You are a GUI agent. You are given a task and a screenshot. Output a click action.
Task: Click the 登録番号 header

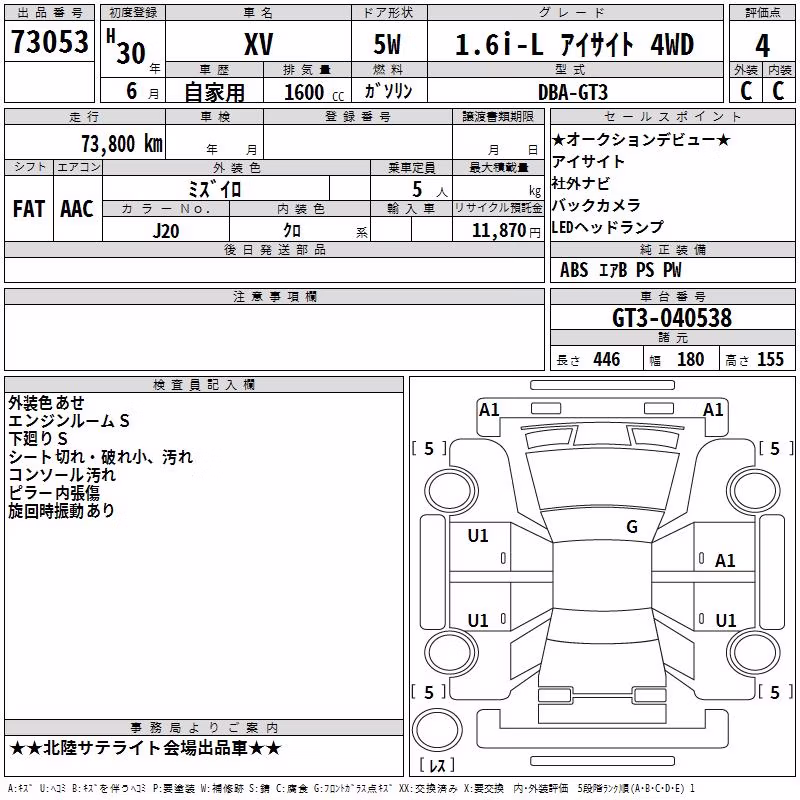358,116
